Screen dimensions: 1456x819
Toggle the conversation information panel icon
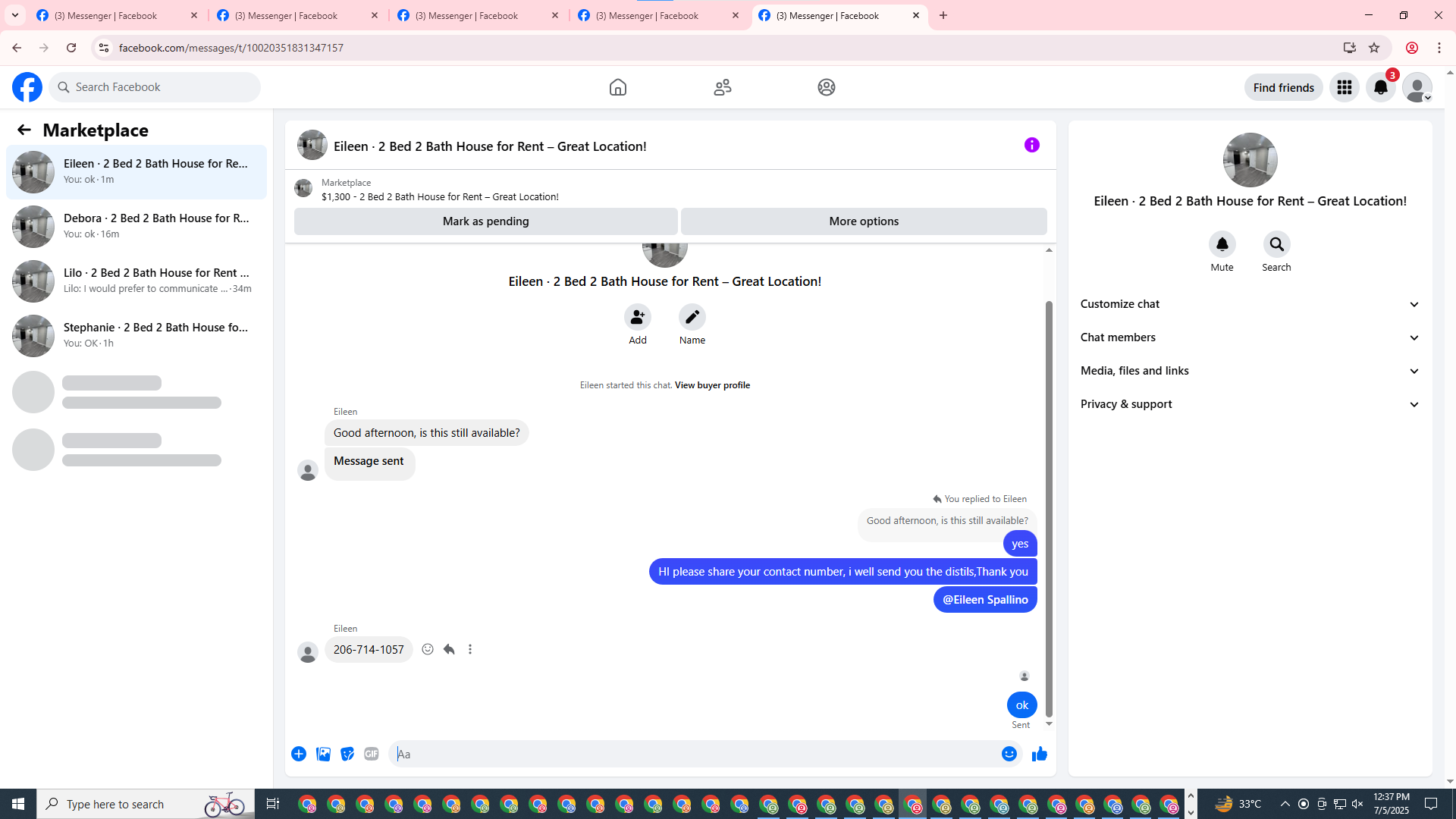[x=1031, y=145]
